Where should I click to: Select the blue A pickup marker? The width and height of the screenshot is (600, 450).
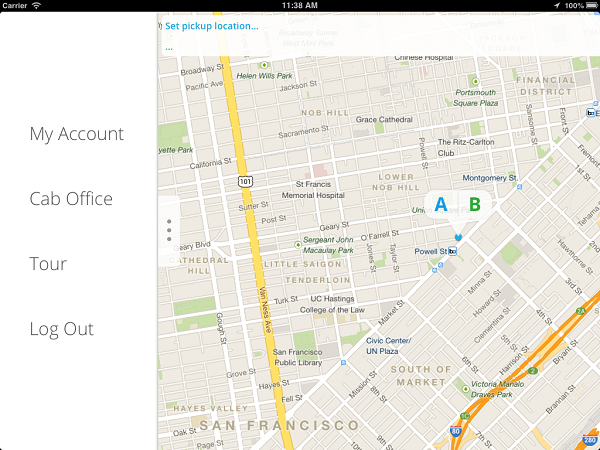pyautogui.click(x=441, y=204)
